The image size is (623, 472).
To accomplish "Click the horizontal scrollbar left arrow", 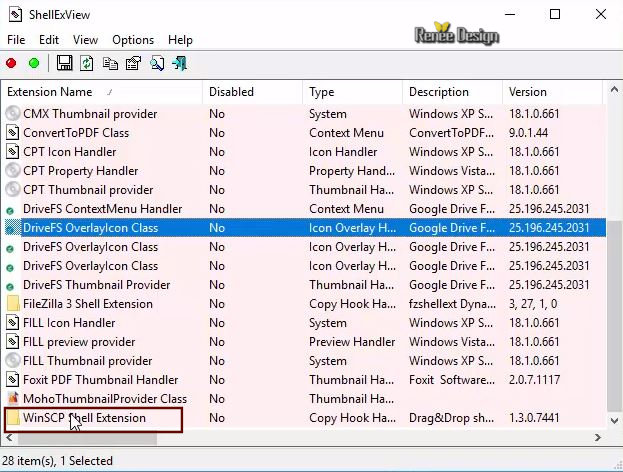I will pyautogui.click(x=9, y=437).
